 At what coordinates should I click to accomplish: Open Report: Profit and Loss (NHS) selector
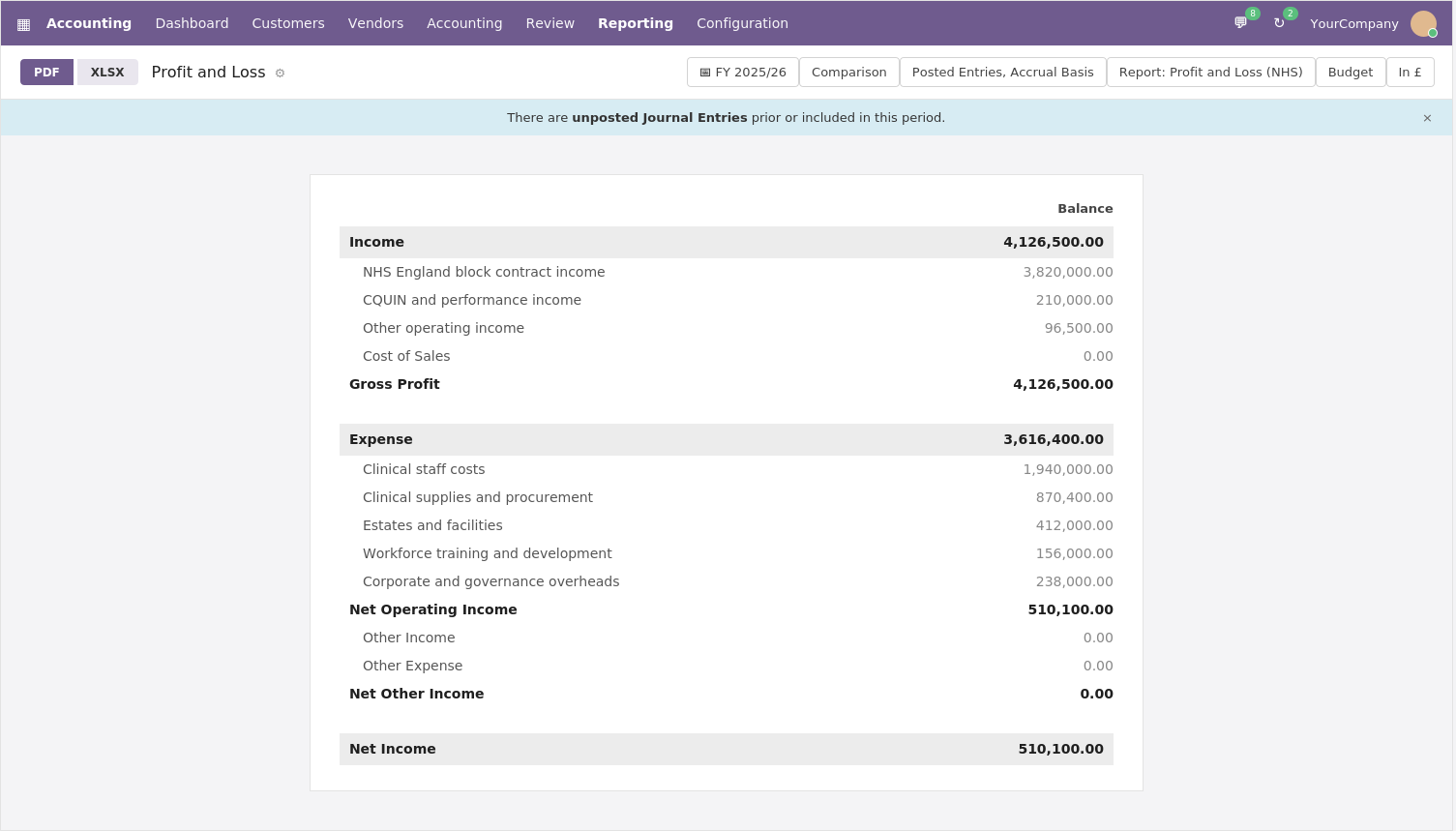[1211, 73]
